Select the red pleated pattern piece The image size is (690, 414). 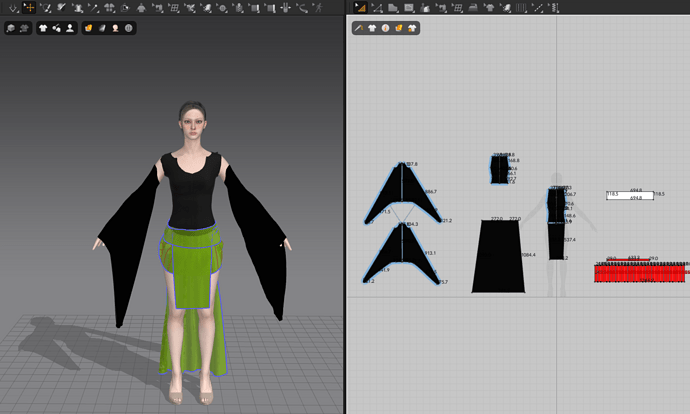tap(639, 272)
